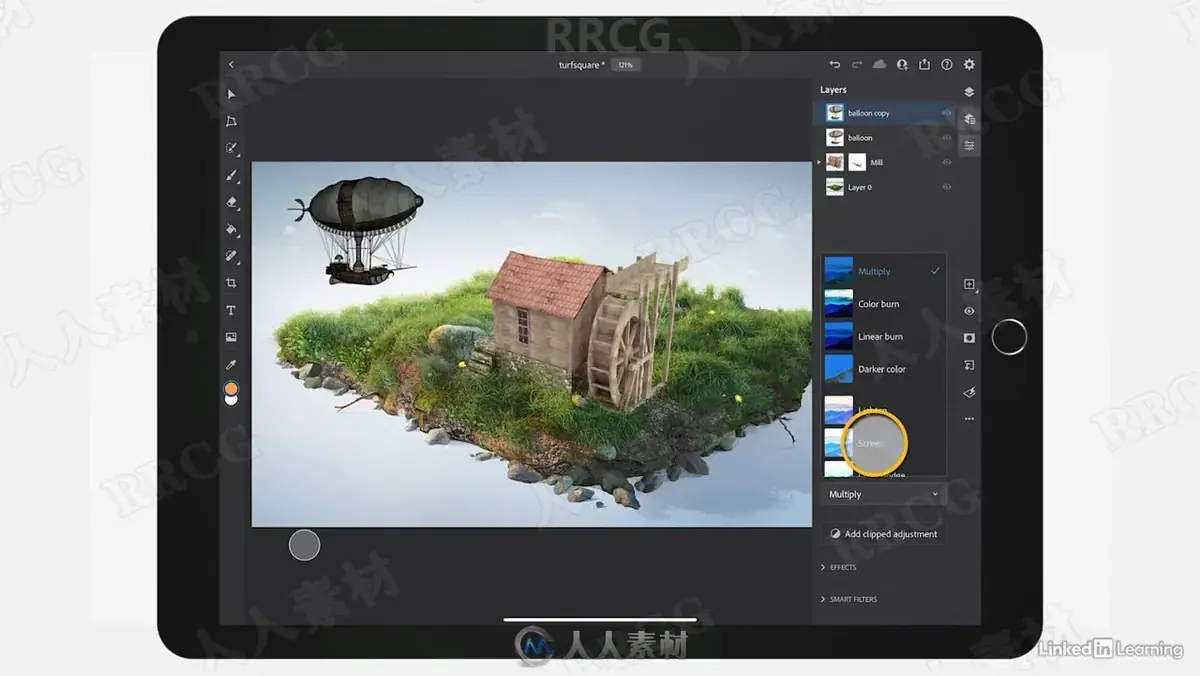
Task: Click the clipping mask taskbar icon
Action: [969, 365]
